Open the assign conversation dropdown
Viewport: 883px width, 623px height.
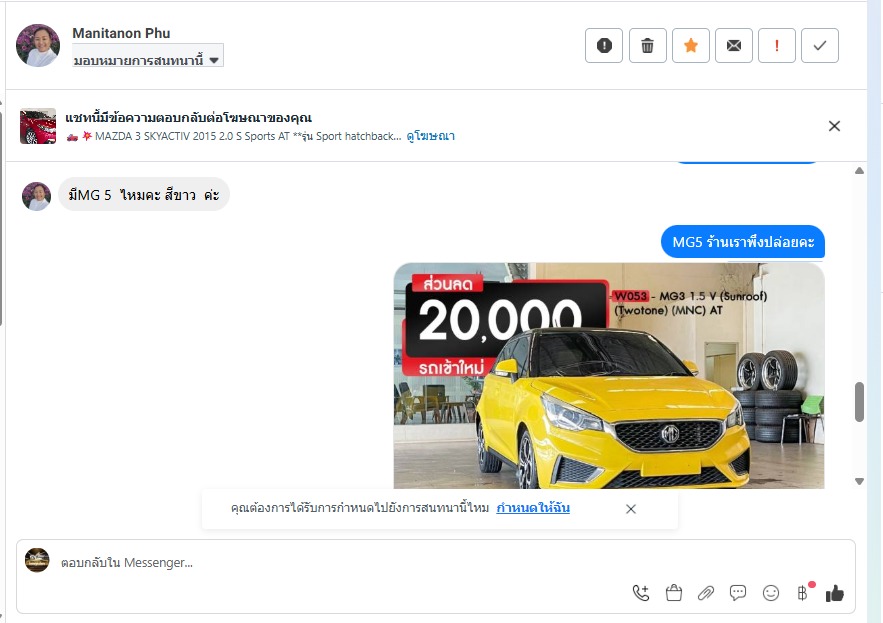coord(148,56)
